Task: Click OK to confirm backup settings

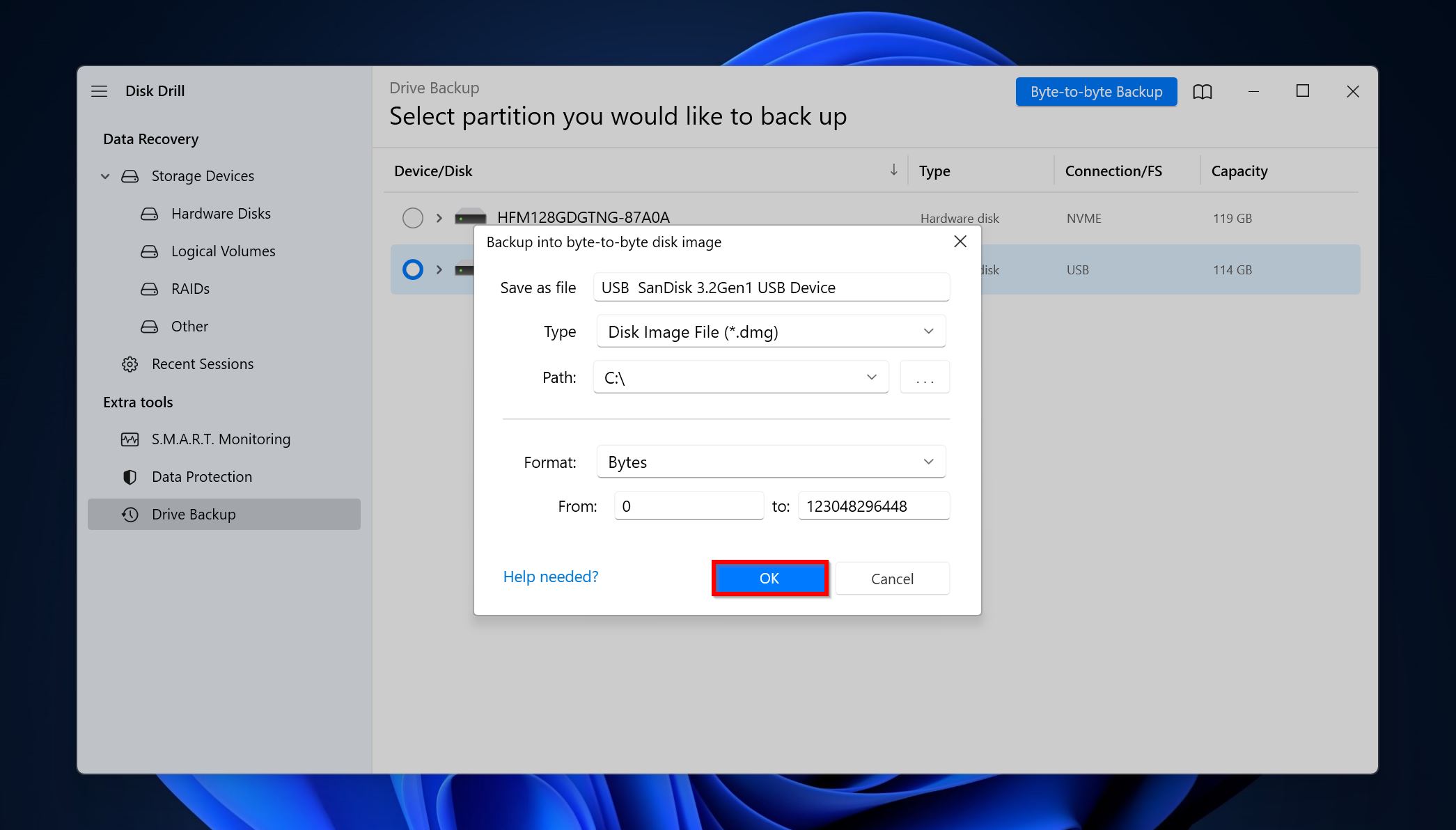Action: tap(769, 577)
